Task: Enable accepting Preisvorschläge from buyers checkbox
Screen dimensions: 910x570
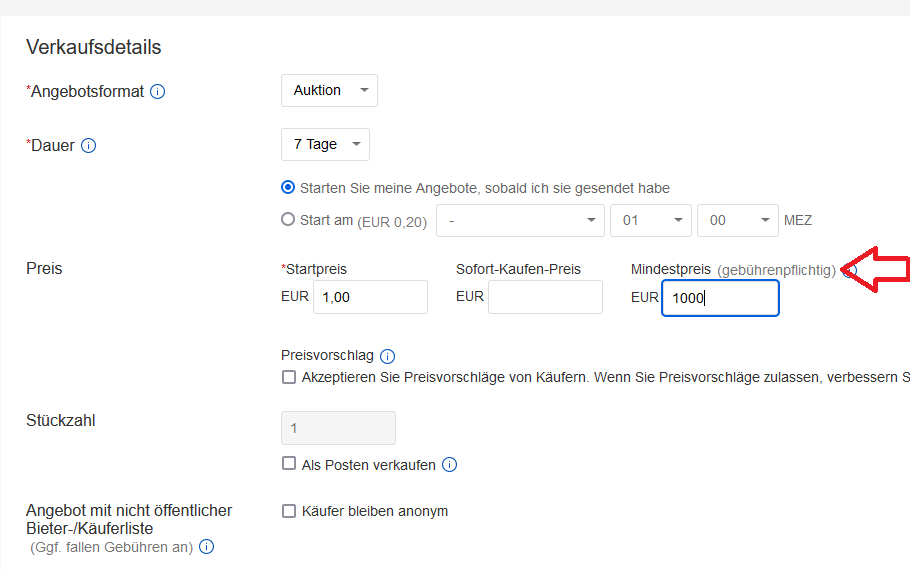Action: (x=289, y=377)
